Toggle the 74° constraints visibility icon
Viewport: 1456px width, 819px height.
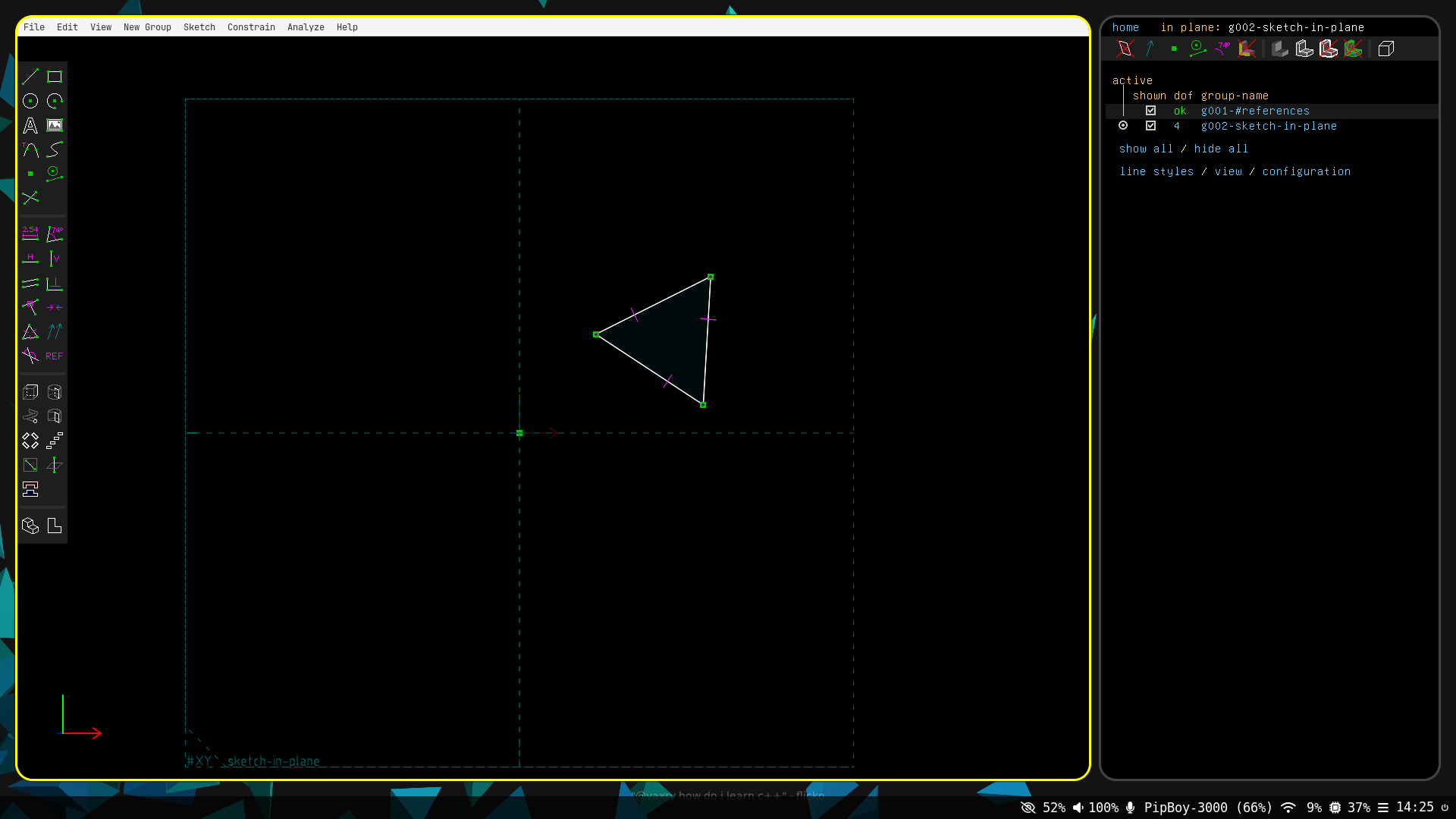click(1222, 49)
